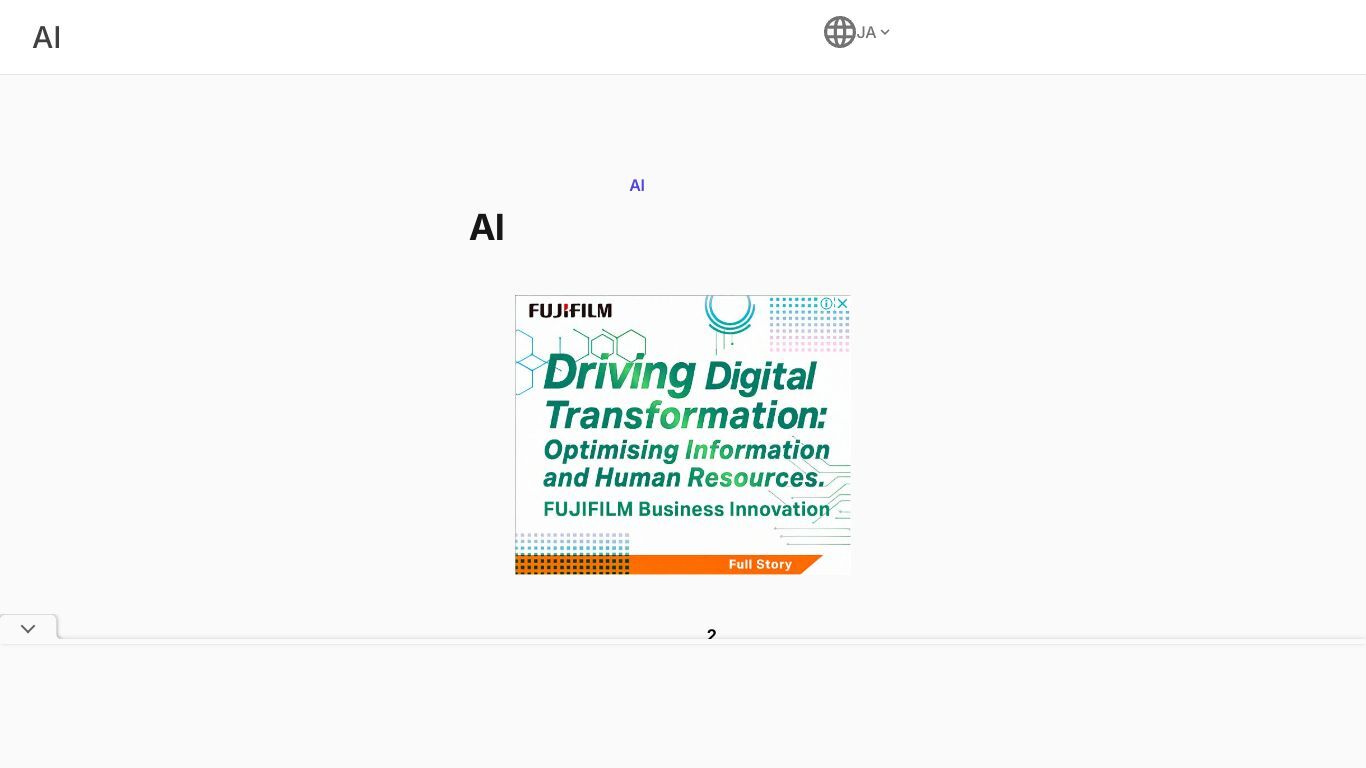Click the bold AI page heading
The height and width of the screenshot is (768, 1366).
[487, 227]
